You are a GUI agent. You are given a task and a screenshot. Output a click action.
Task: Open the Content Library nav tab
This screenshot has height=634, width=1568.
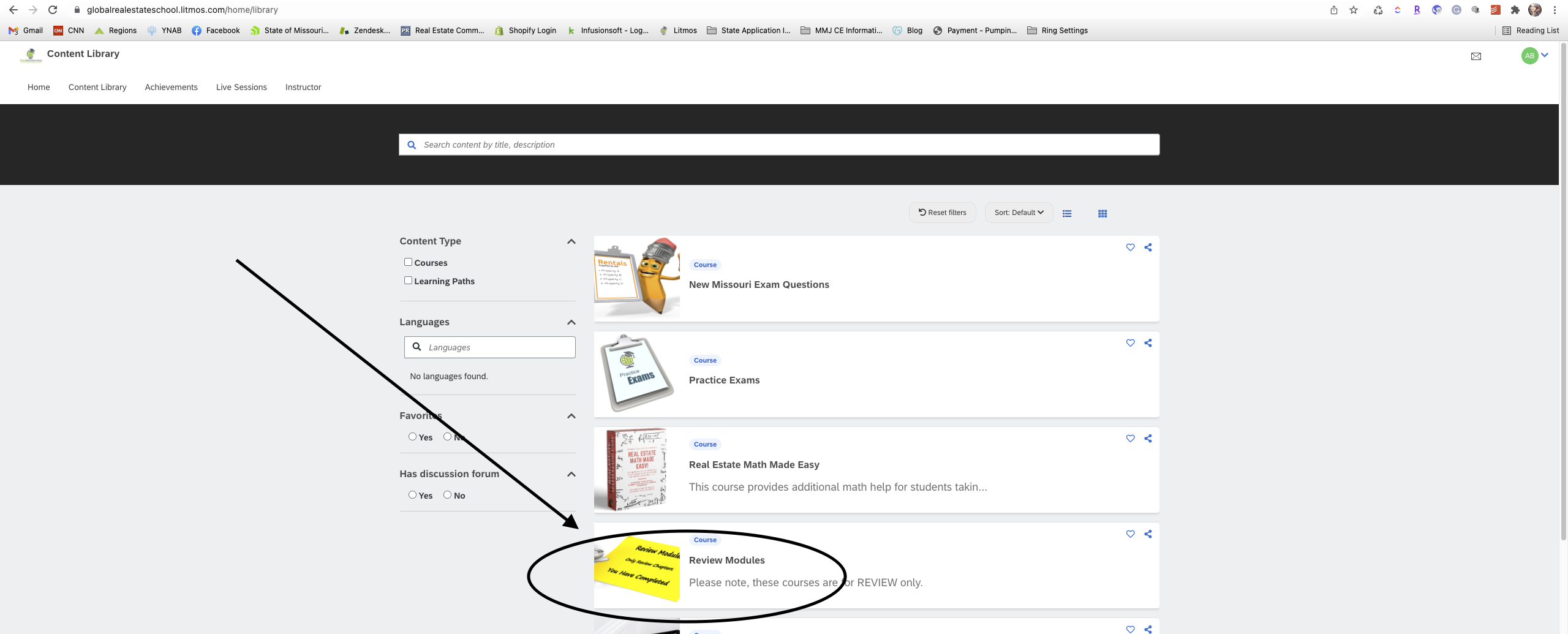[97, 87]
